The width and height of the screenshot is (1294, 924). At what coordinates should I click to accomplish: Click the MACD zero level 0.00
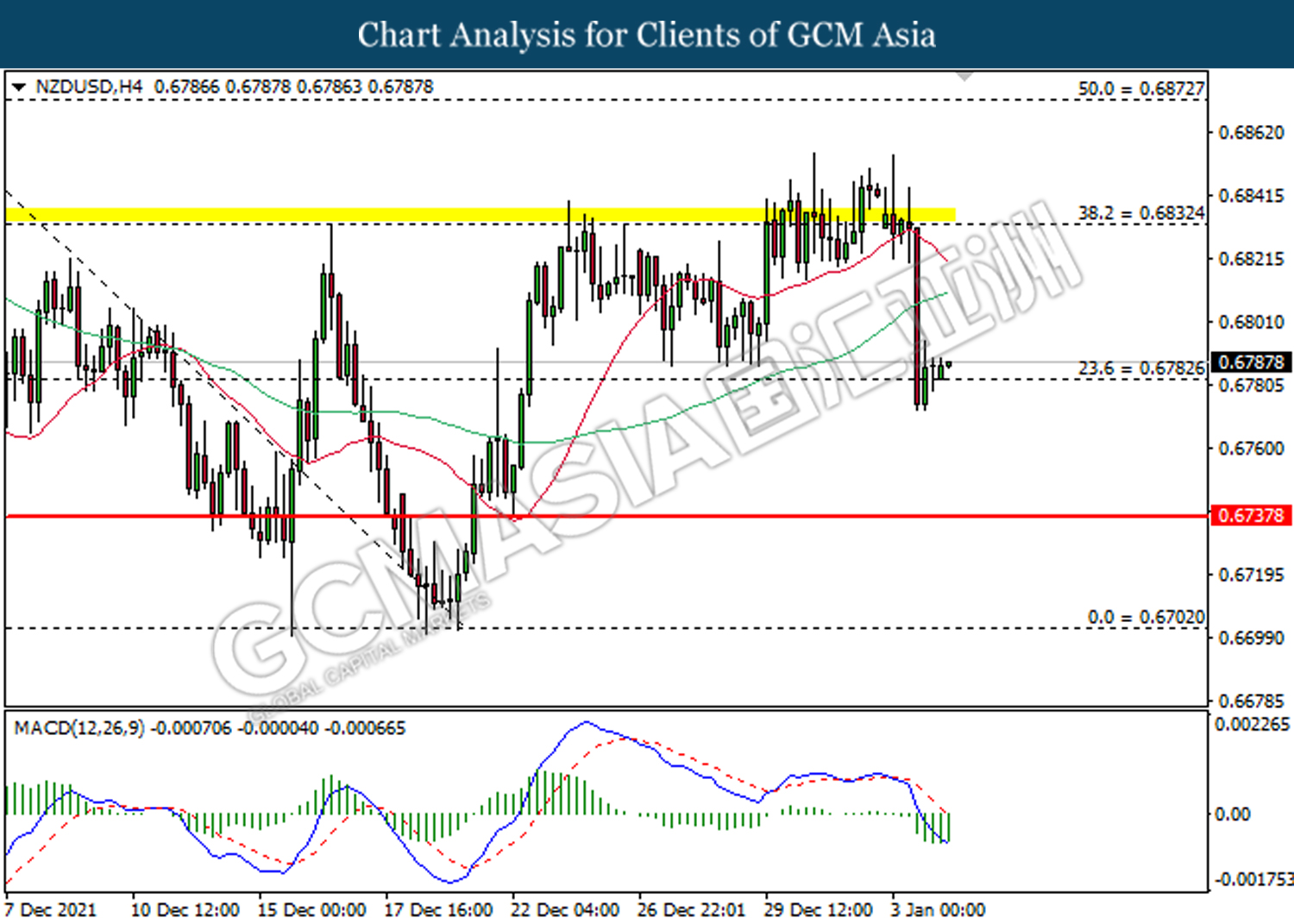tap(1232, 814)
